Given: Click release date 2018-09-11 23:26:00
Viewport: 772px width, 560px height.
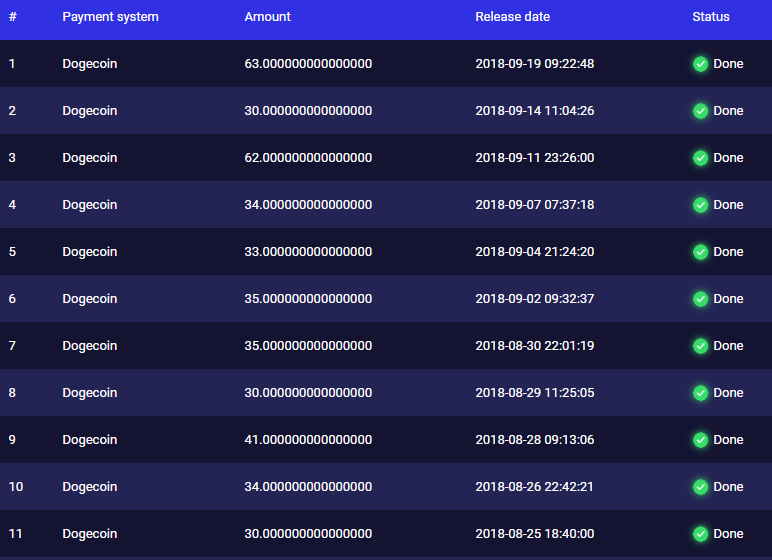Looking at the screenshot, I should (535, 158).
